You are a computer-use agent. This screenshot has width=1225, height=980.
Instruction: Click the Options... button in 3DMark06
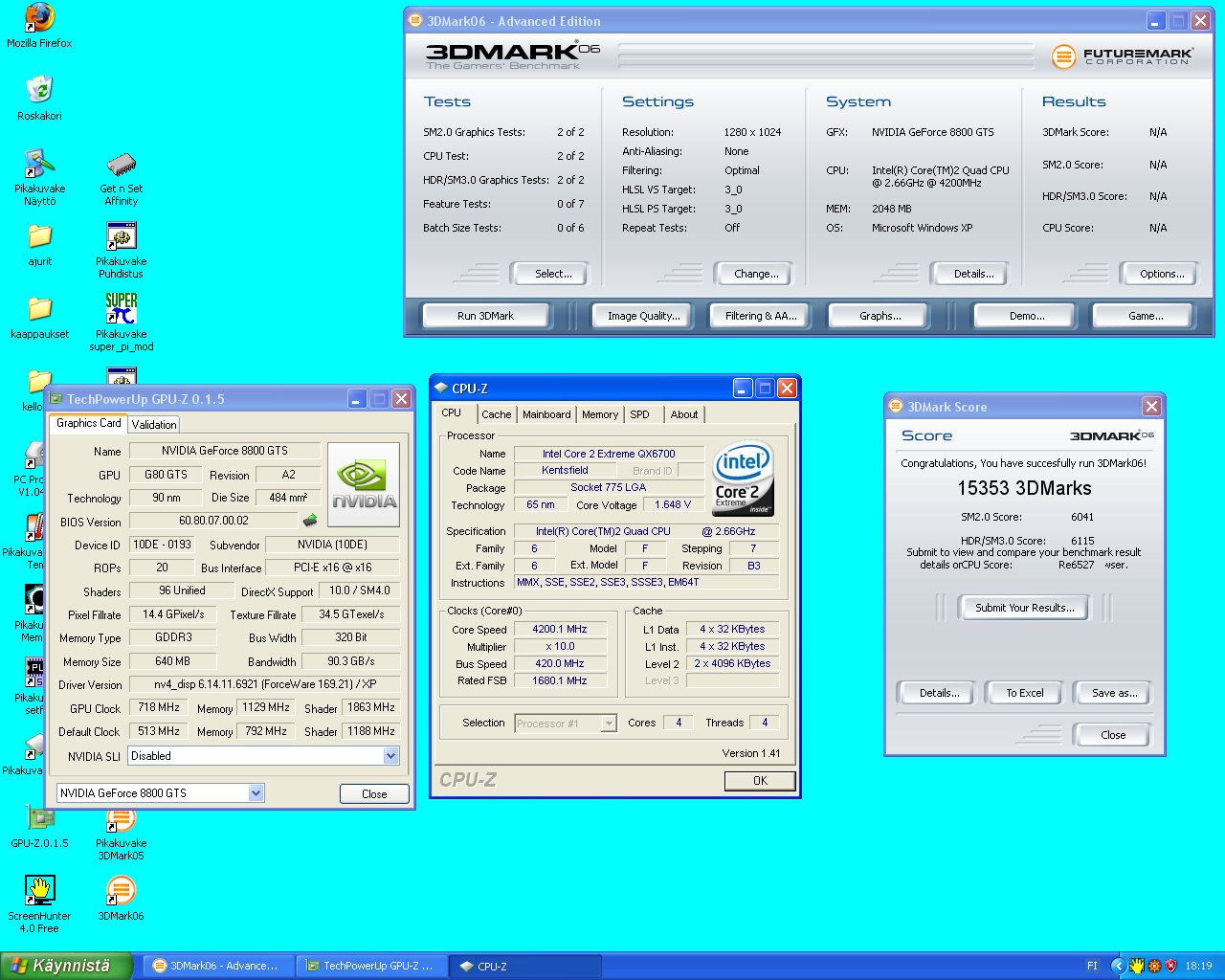click(1159, 274)
